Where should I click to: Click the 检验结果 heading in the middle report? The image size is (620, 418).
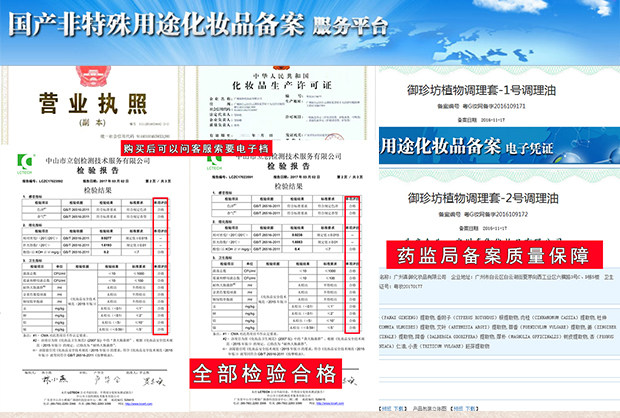(289, 186)
